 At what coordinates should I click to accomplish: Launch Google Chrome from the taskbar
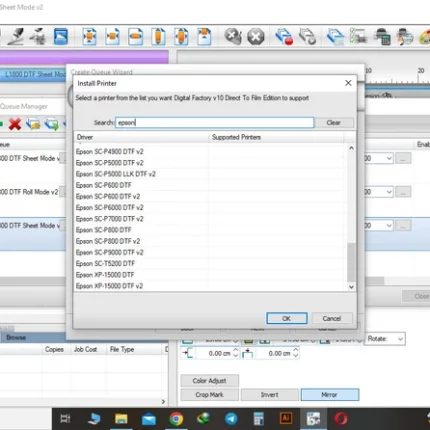click(176, 419)
